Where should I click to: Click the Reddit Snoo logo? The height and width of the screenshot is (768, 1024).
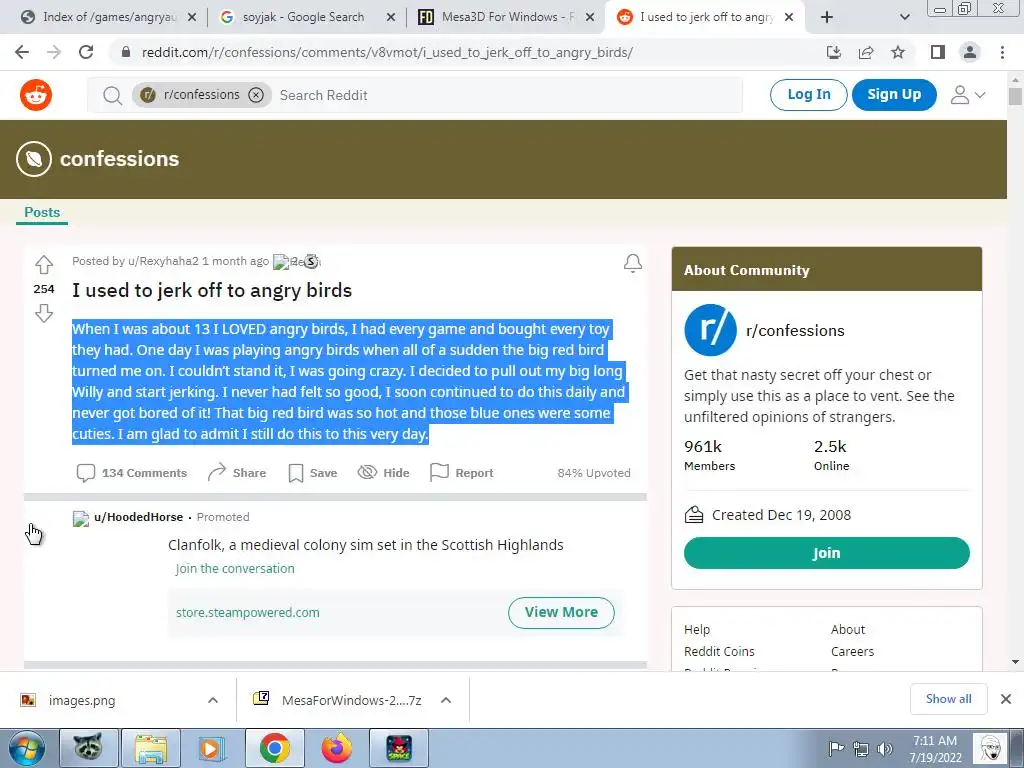[x=36, y=95]
